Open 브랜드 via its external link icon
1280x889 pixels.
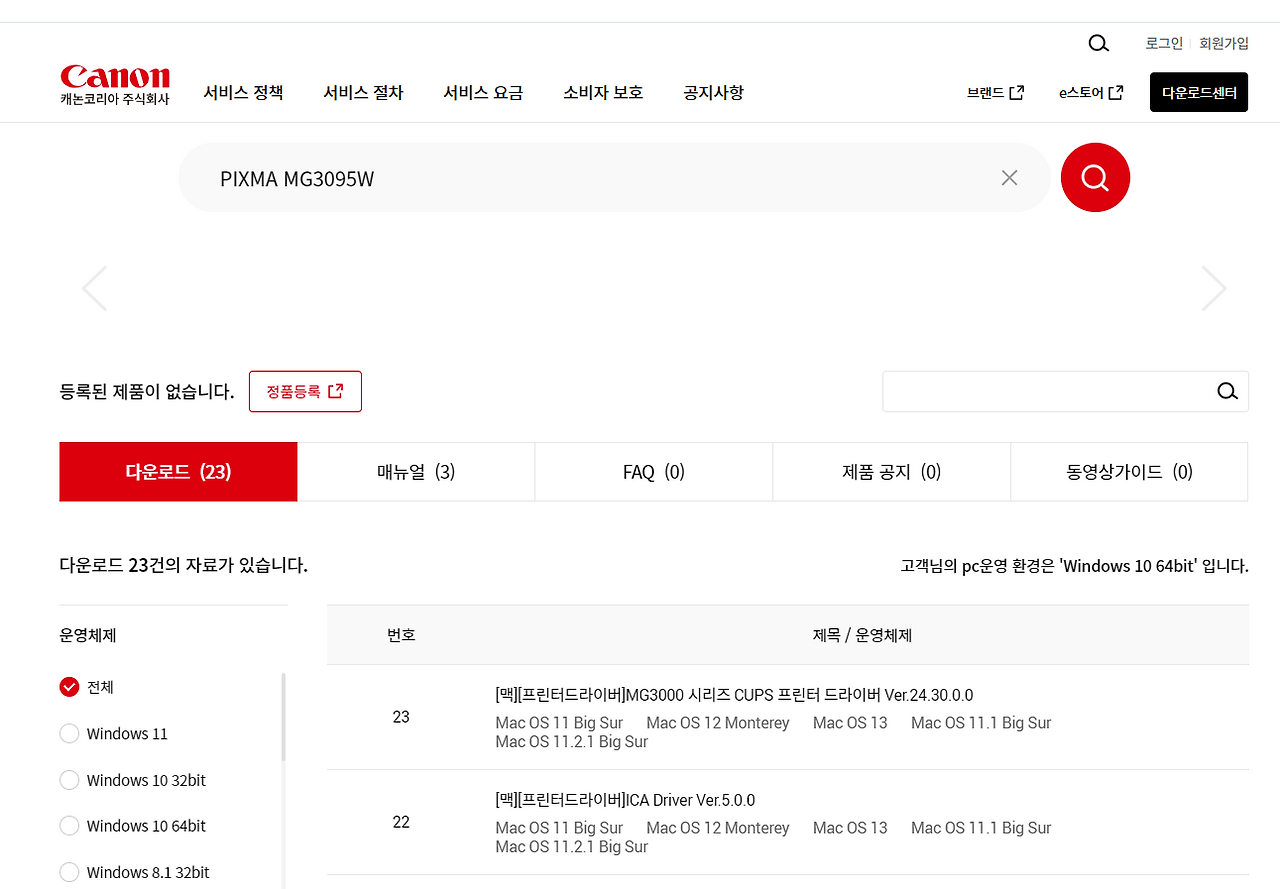(x=1016, y=91)
